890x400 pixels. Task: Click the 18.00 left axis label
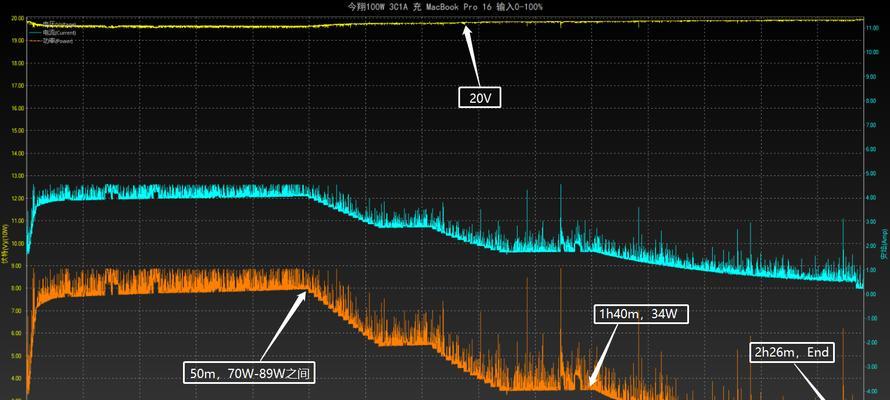pyautogui.click(x=17, y=63)
